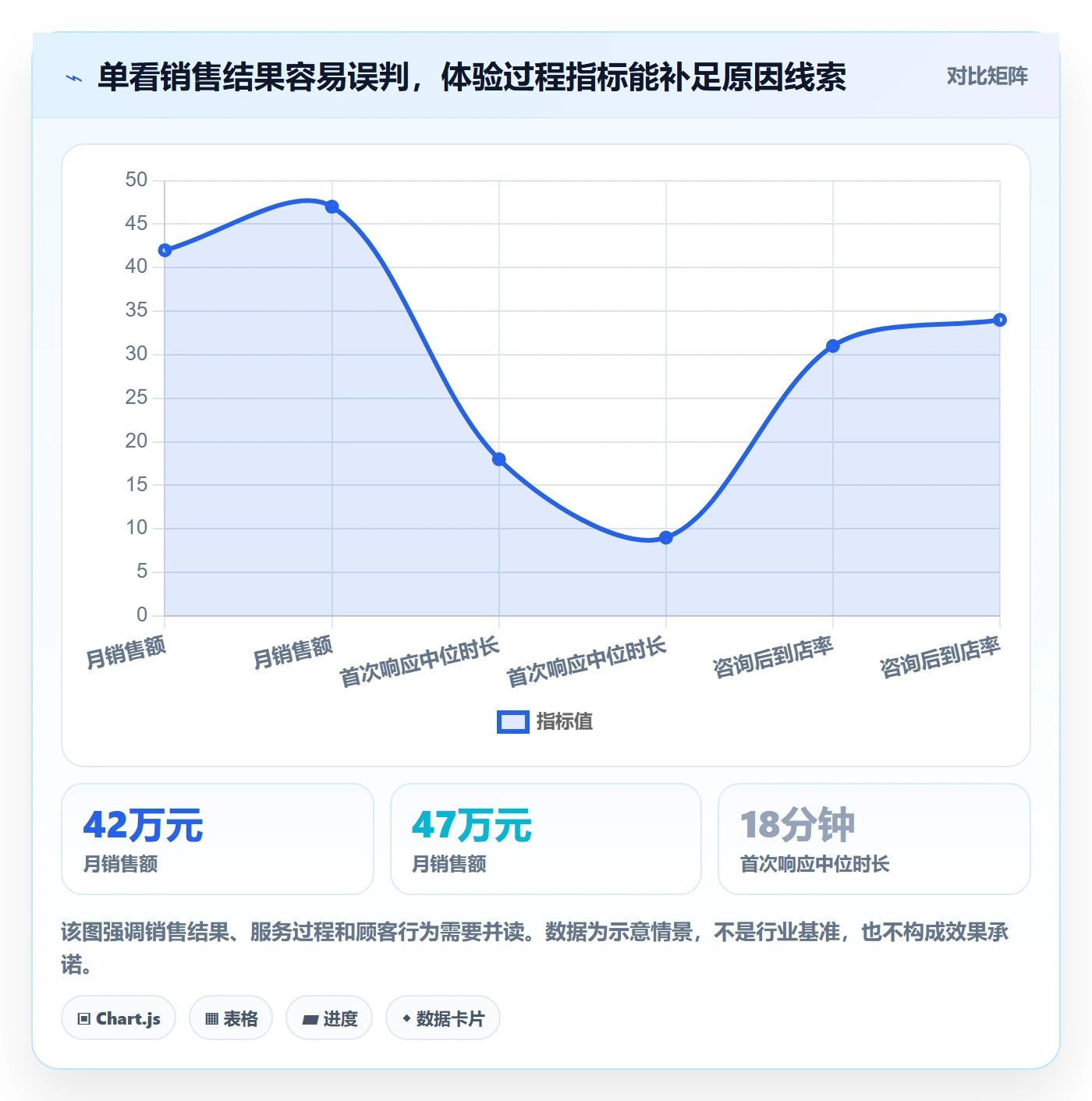Click the 数据卡片 tag chip
Image resolution: width=1092 pixels, height=1101 pixels.
443,1018
